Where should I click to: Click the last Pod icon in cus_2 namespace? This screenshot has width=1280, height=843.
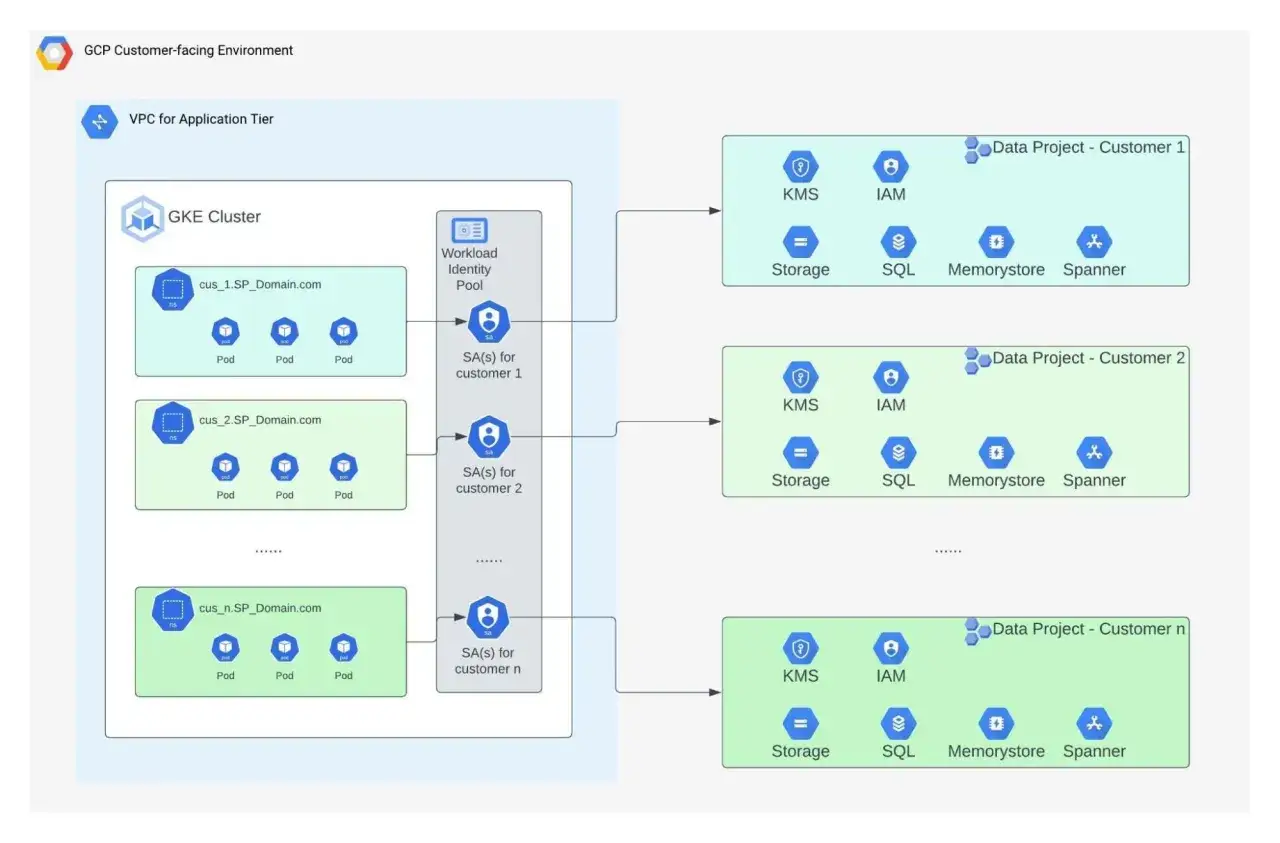tap(344, 466)
